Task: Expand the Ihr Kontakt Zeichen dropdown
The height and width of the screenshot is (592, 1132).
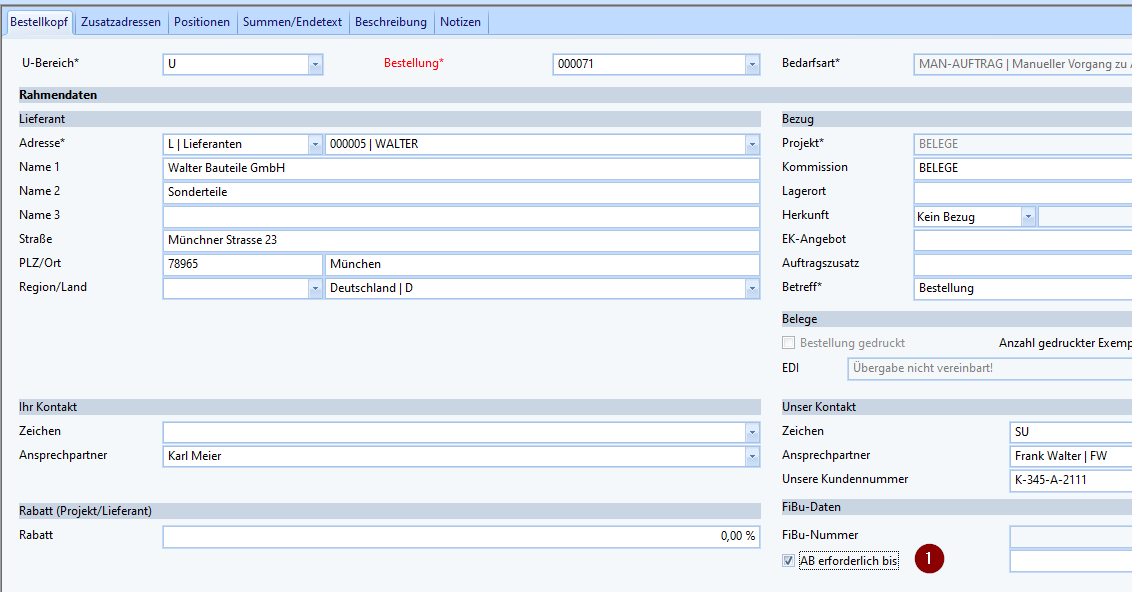Action: (752, 432)
